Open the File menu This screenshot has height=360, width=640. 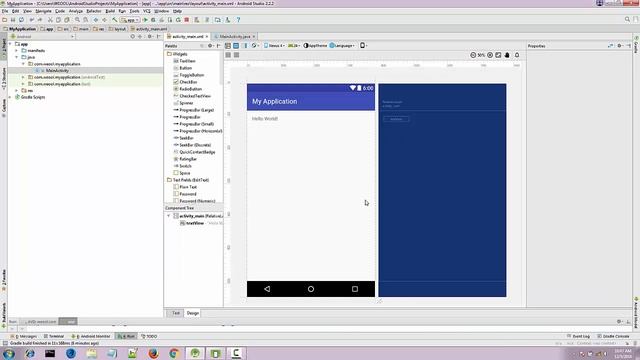5,11
